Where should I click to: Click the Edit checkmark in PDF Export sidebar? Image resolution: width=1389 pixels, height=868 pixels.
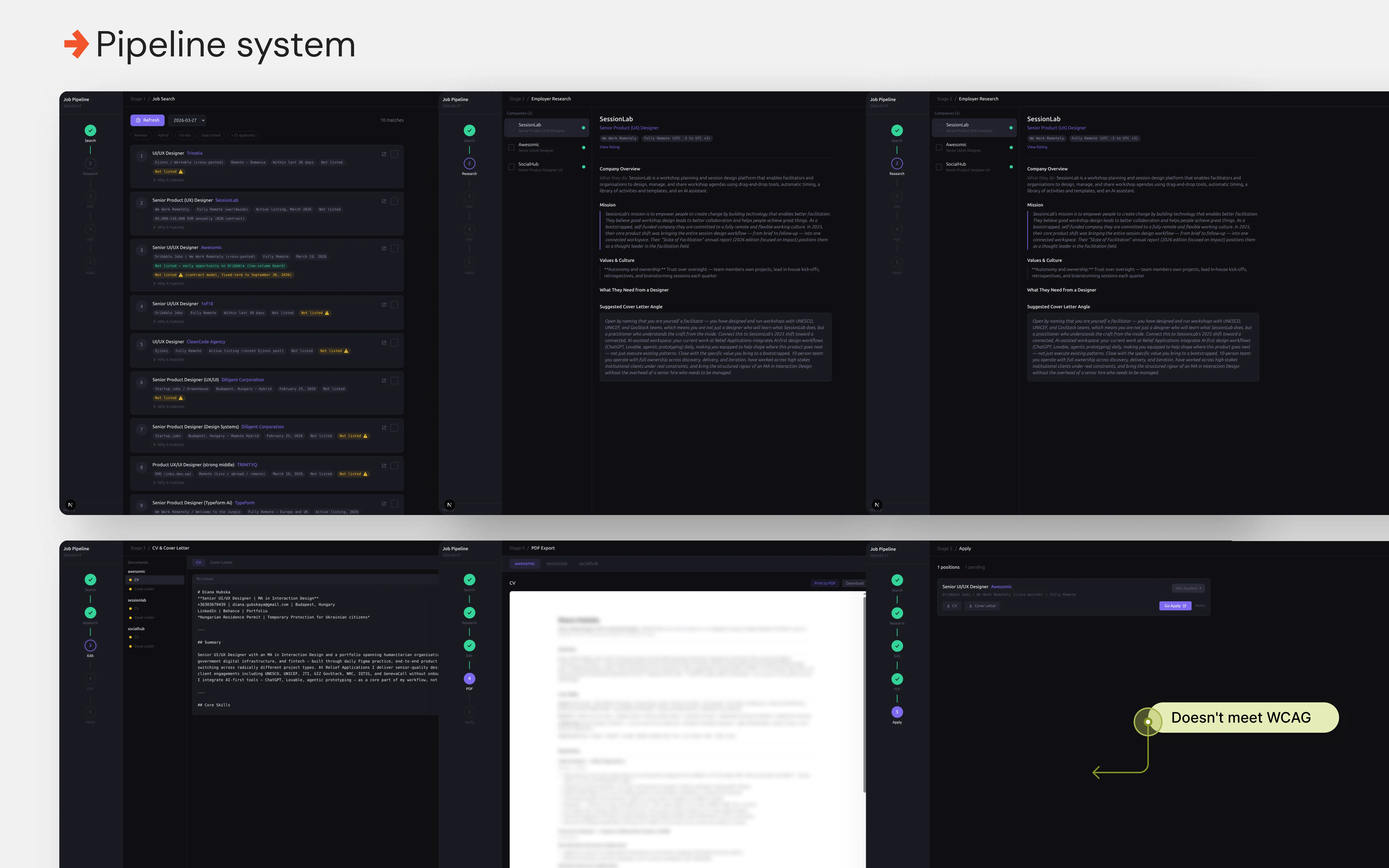coord(470,645)
